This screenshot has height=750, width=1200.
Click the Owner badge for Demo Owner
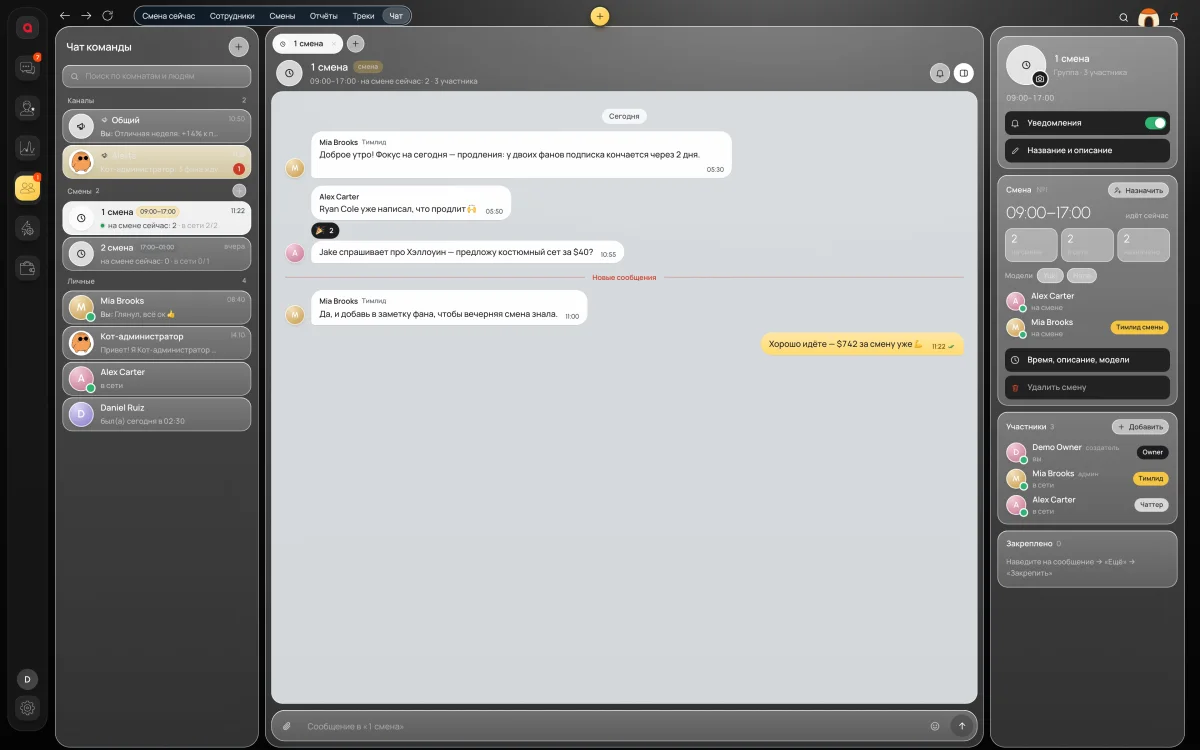(x=1152, y=452)
